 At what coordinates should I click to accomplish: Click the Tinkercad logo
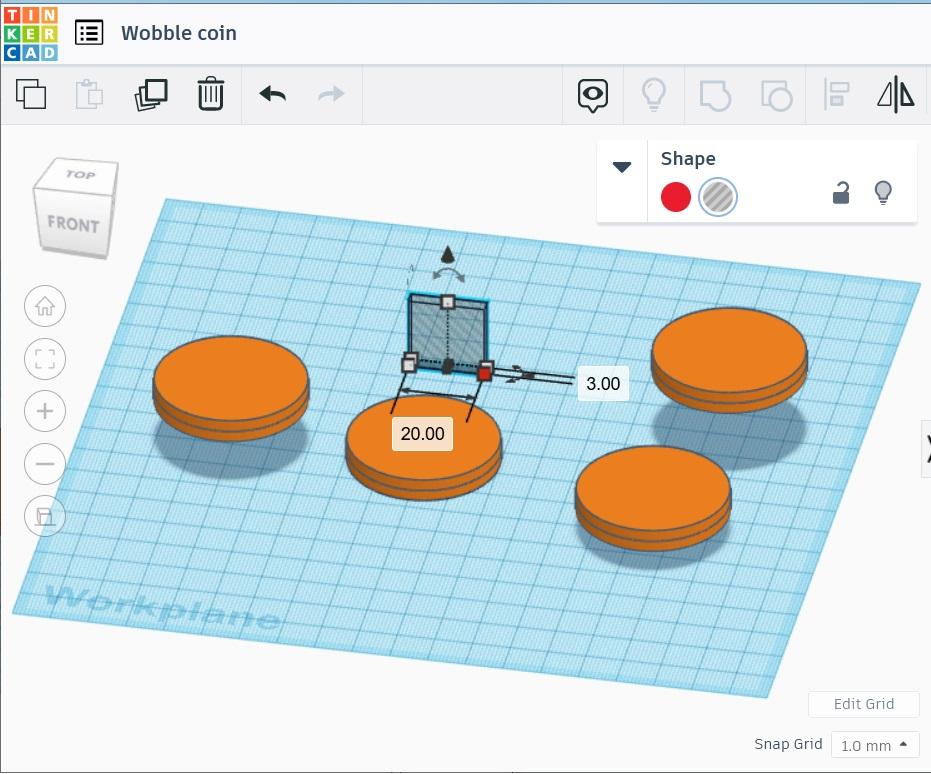[x=30, y=34]
